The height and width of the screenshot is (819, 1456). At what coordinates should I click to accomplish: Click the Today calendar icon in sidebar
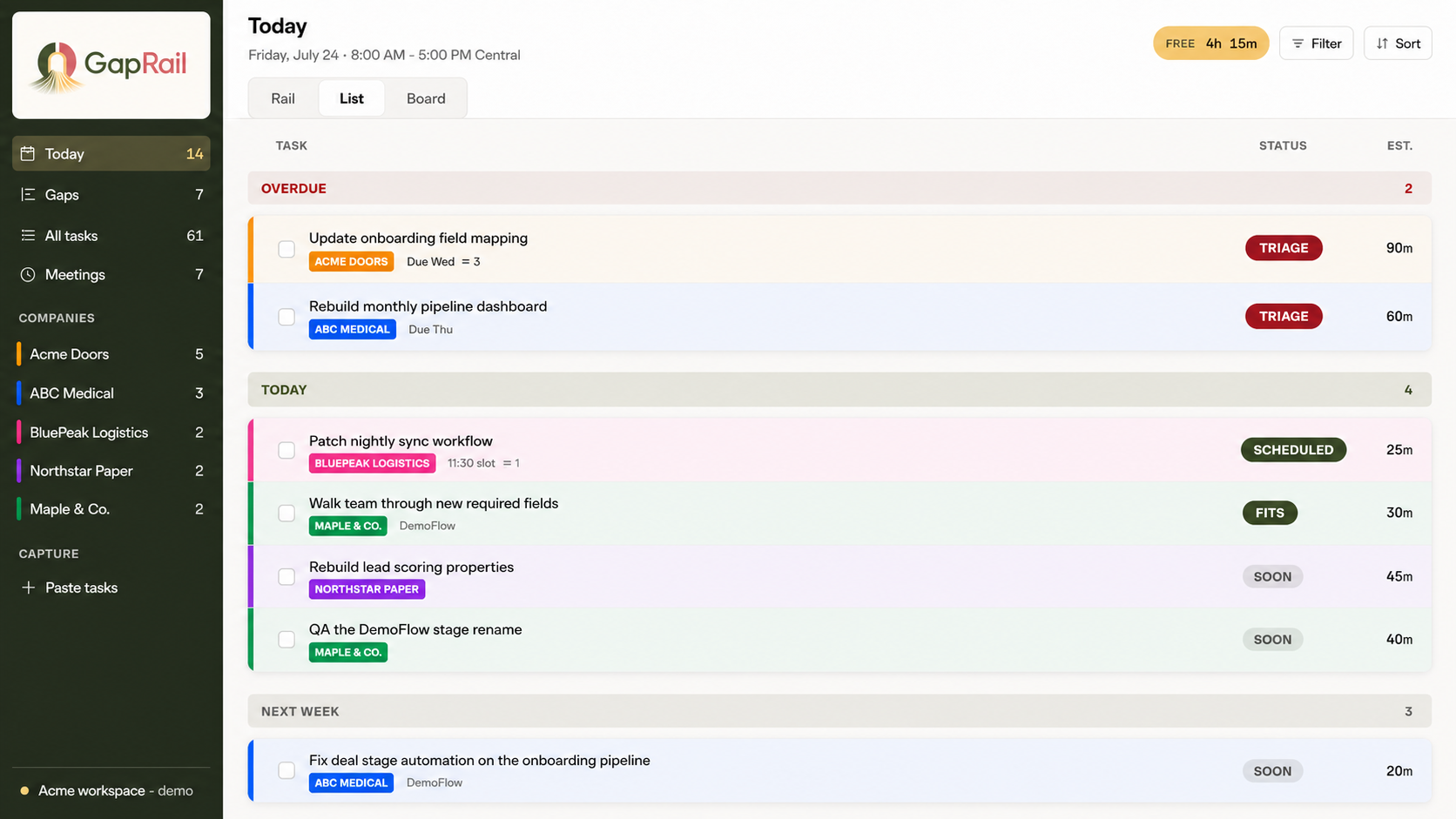[28, 154]
